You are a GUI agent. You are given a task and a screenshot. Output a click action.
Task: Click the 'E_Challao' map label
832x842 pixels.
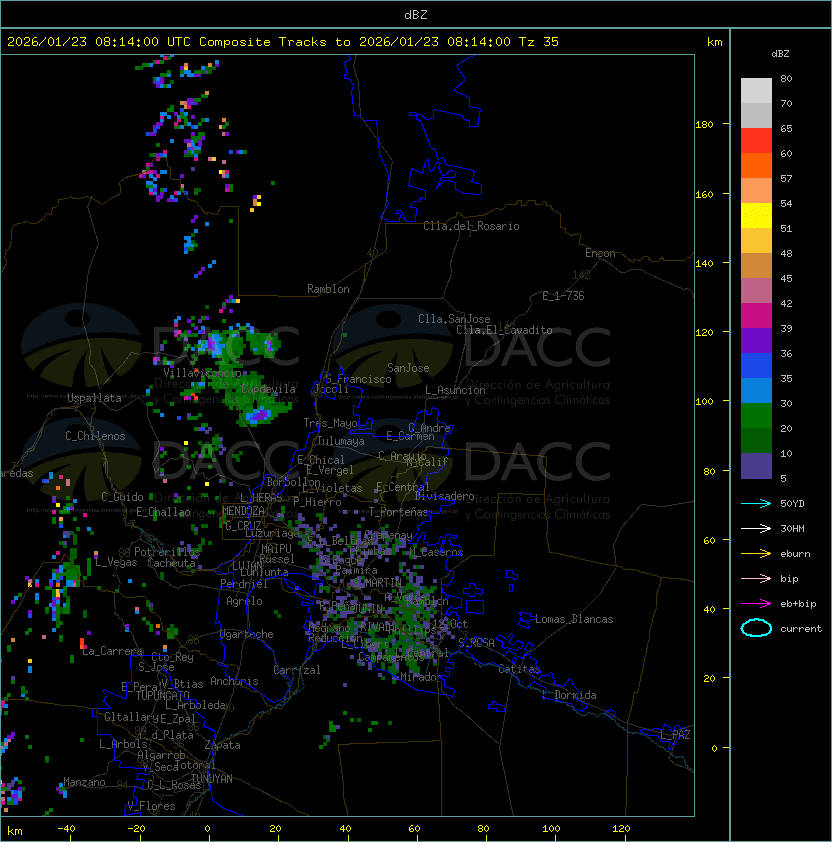coord(163,512)
